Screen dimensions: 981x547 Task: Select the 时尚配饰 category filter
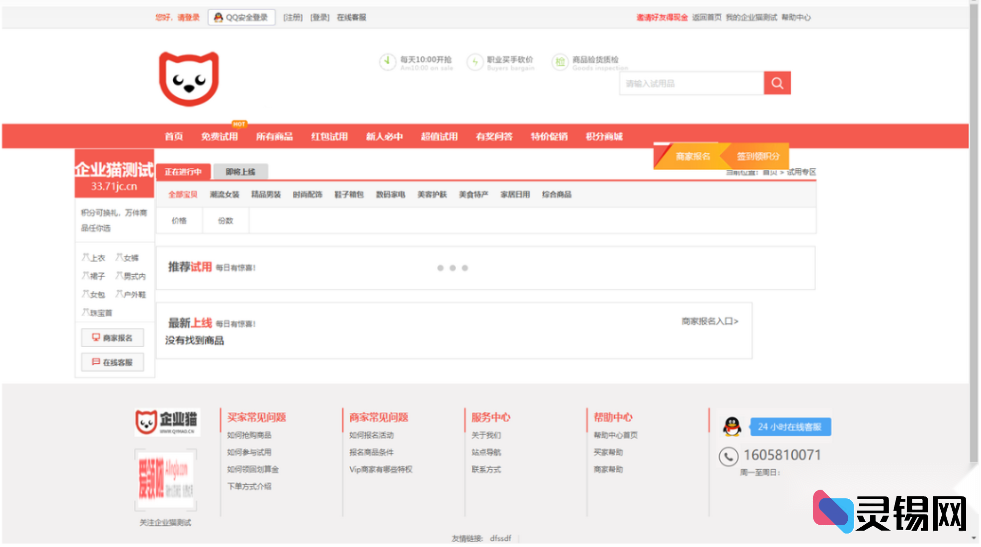[307, 195]
